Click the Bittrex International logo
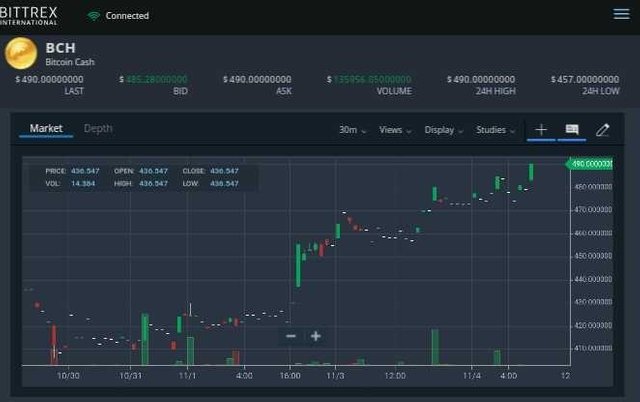The width and height of the screenshot is (640, 402). click(x=29, y=14)
